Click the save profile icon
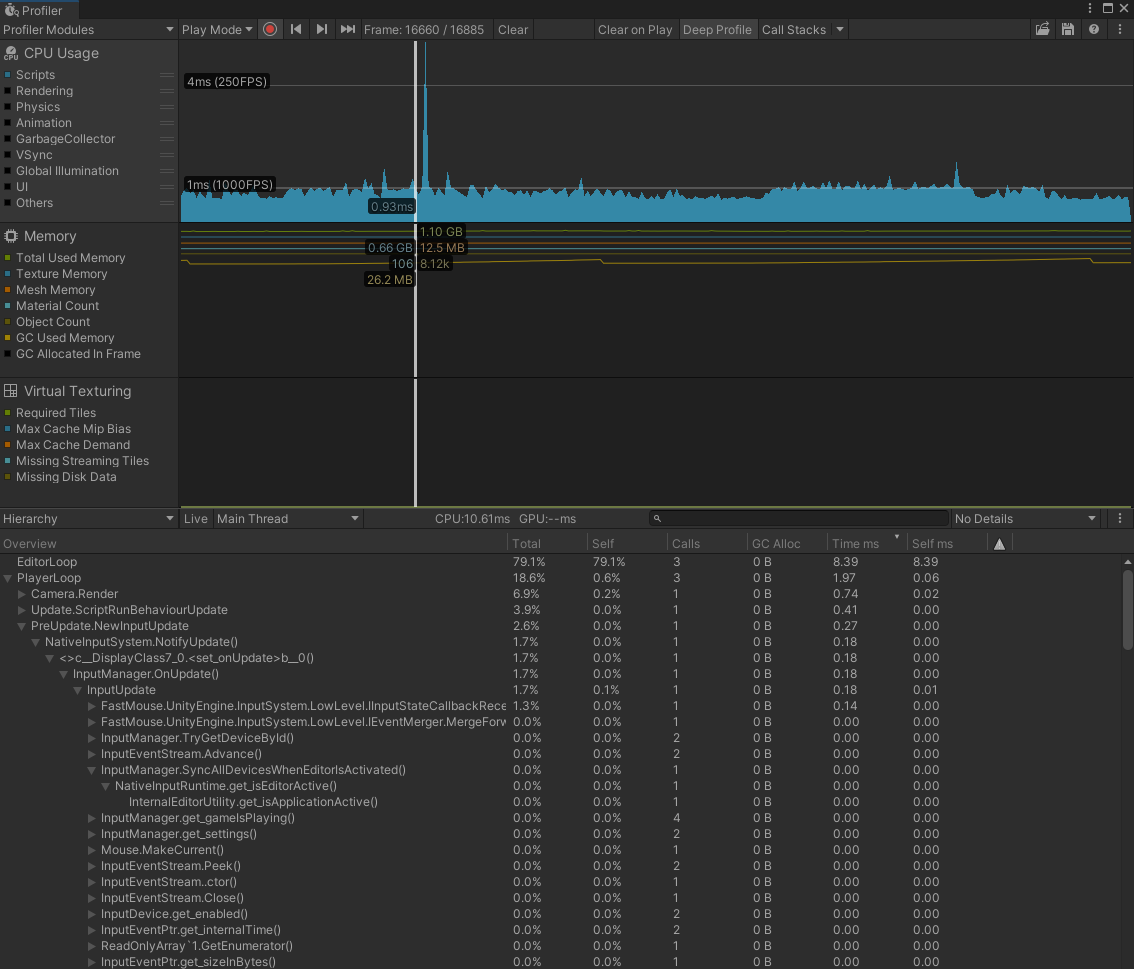 [1068, 29]
